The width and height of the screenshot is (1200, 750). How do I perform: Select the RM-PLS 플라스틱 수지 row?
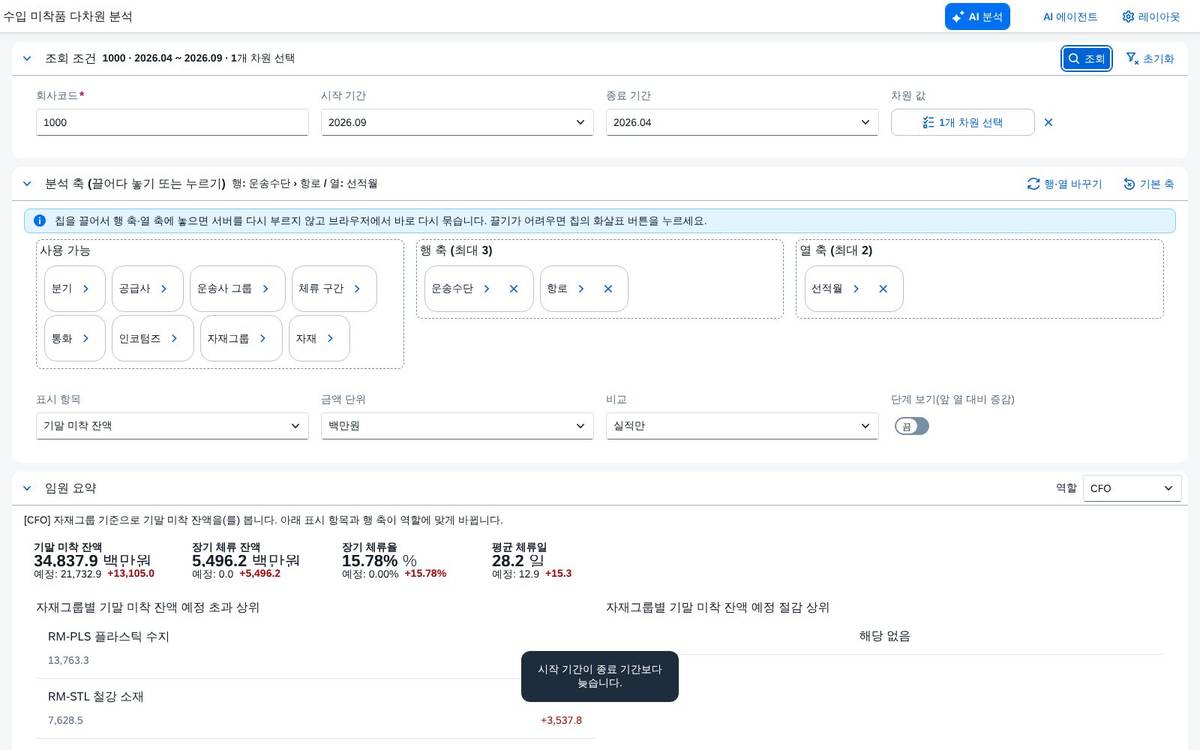315,648
